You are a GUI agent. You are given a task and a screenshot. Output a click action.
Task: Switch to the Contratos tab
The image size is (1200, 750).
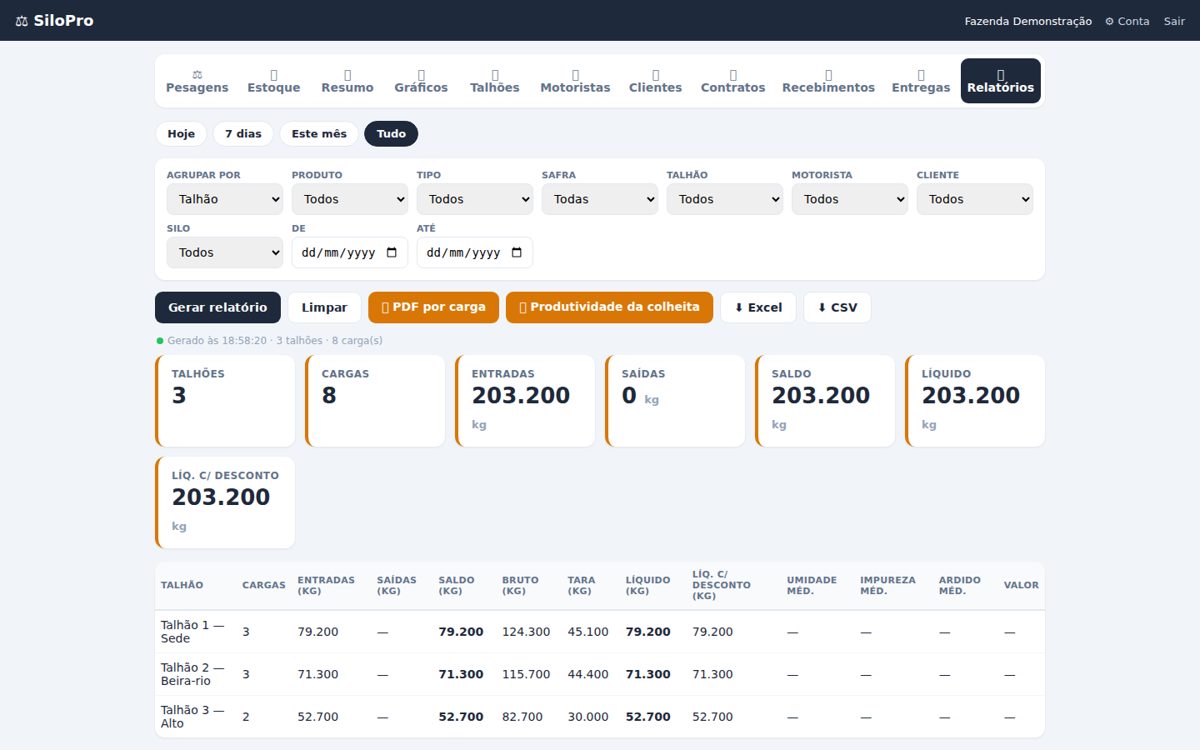733,81
